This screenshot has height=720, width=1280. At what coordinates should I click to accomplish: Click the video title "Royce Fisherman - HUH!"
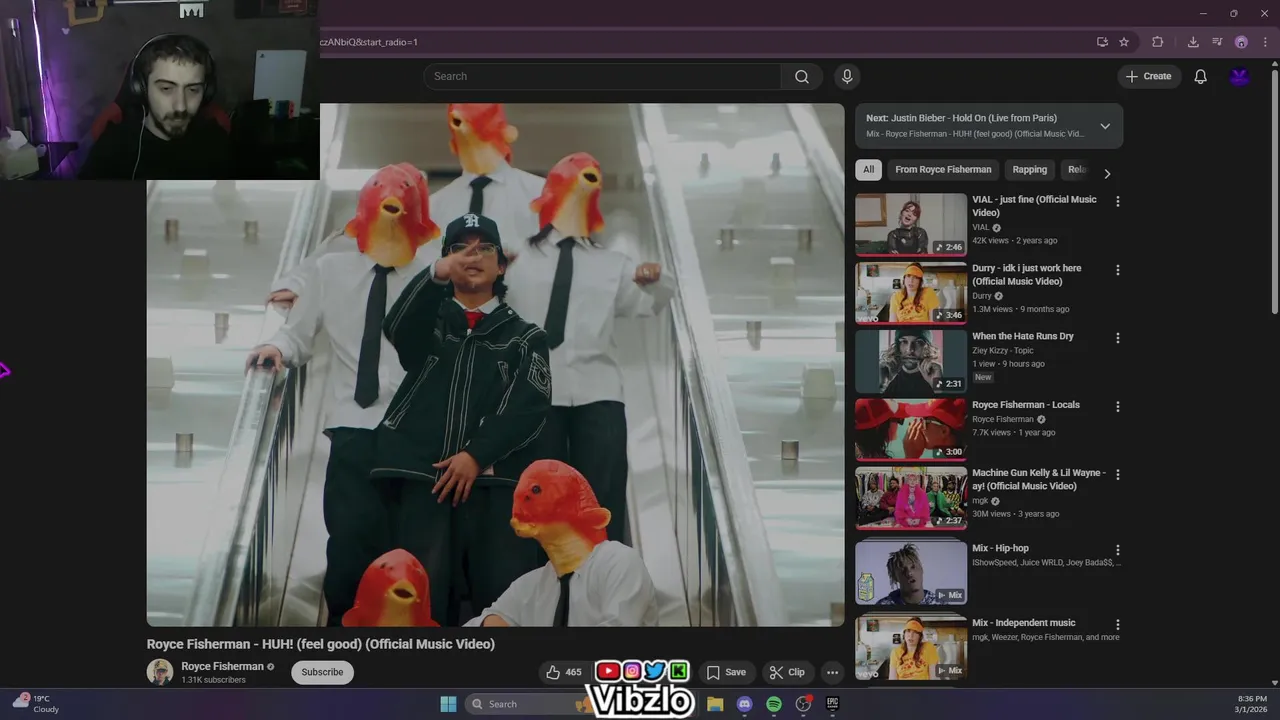click(x=321, y=644)
